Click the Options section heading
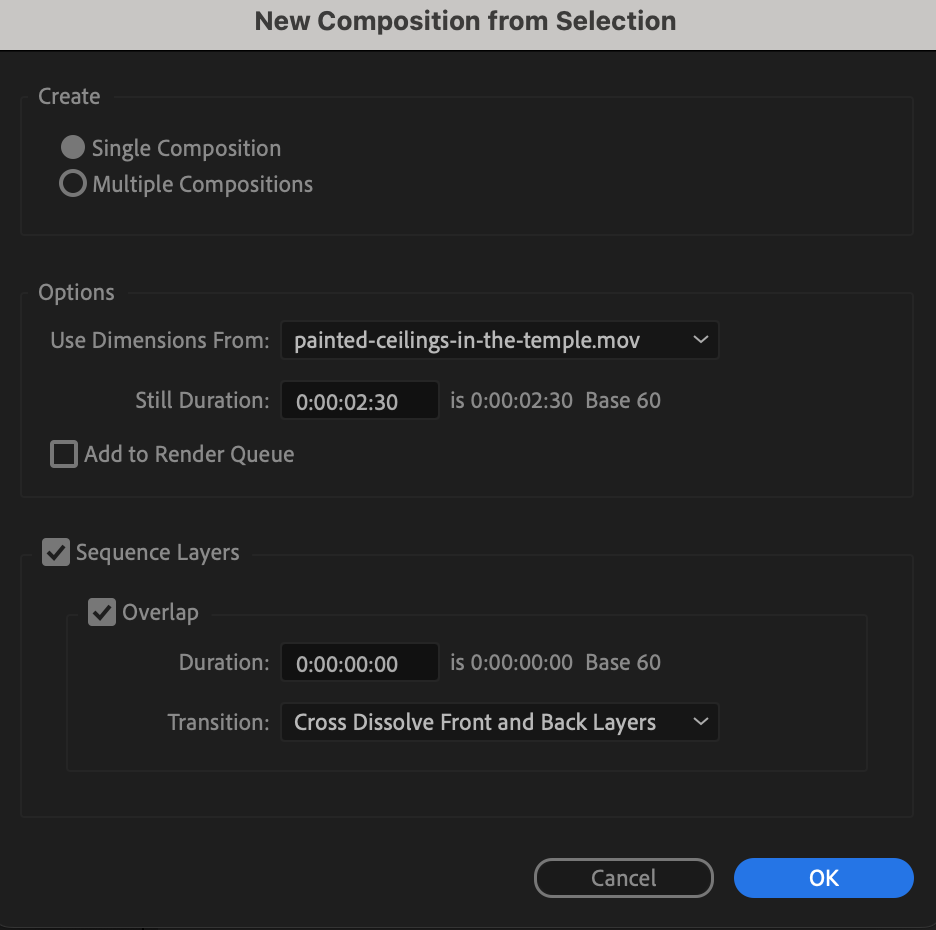936x930 pixels. (x=76, y=293)
